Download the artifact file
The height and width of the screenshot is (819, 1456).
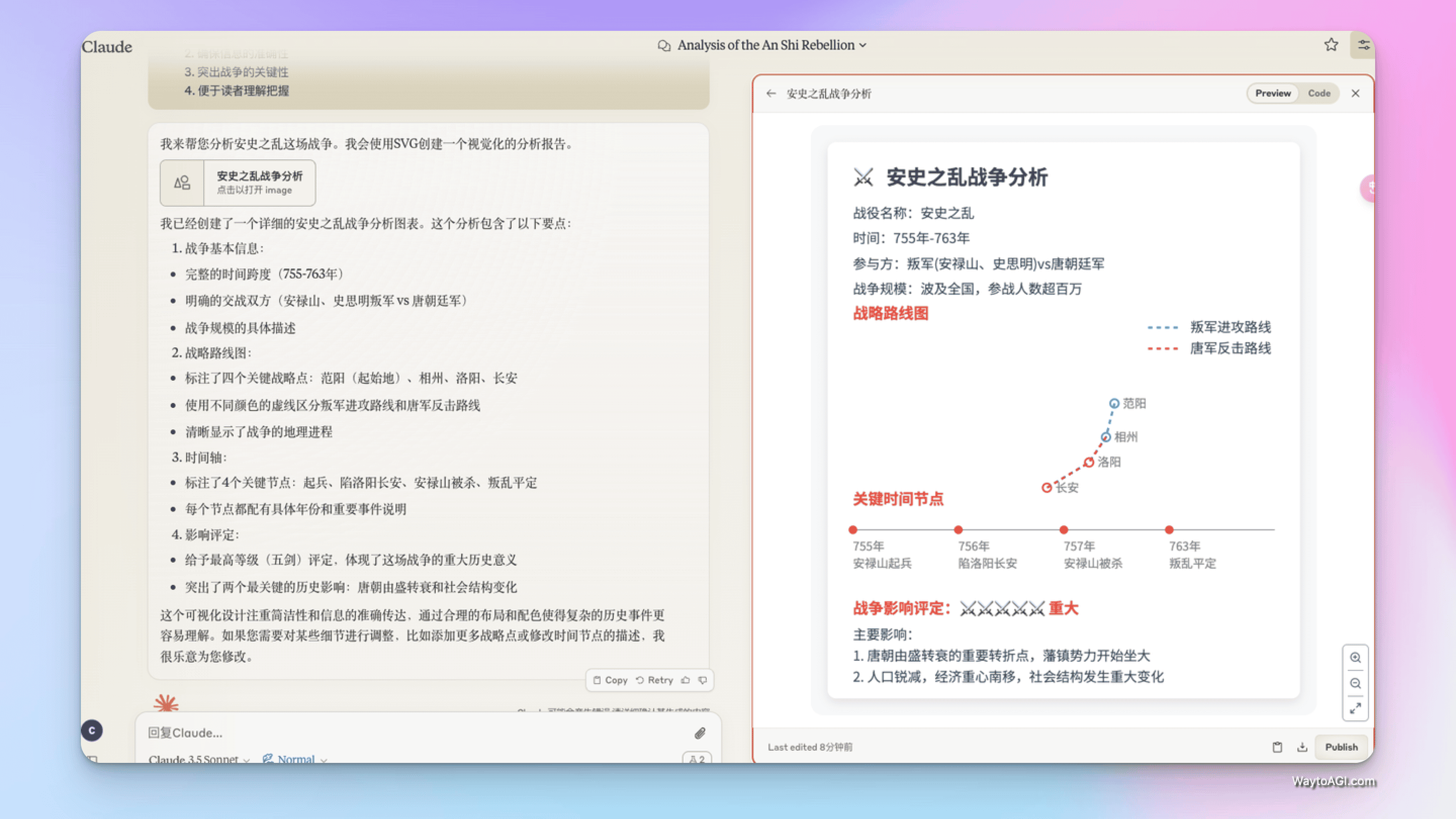click(x=1302, y=747)
